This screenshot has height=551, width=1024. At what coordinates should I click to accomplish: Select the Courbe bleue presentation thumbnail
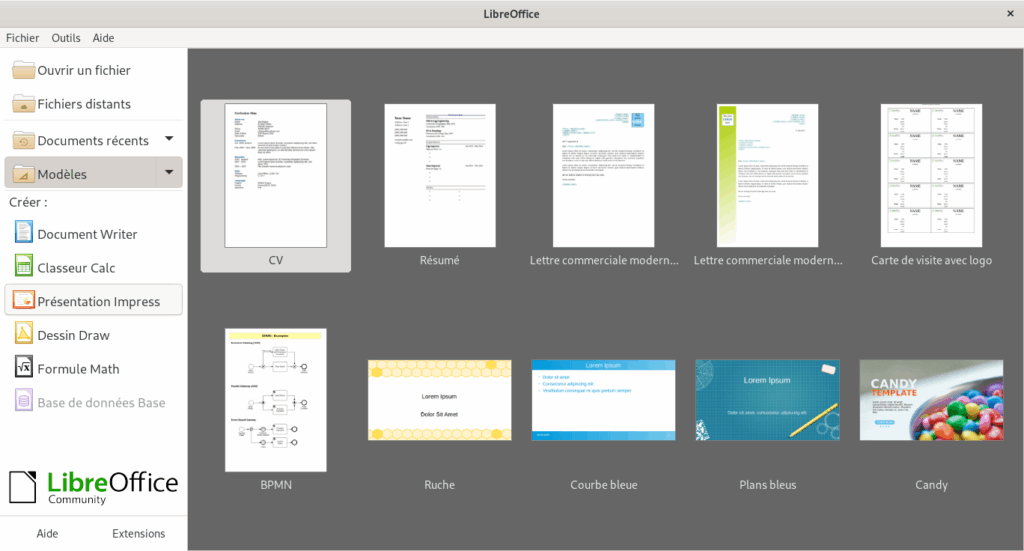(x=603, y=400)
